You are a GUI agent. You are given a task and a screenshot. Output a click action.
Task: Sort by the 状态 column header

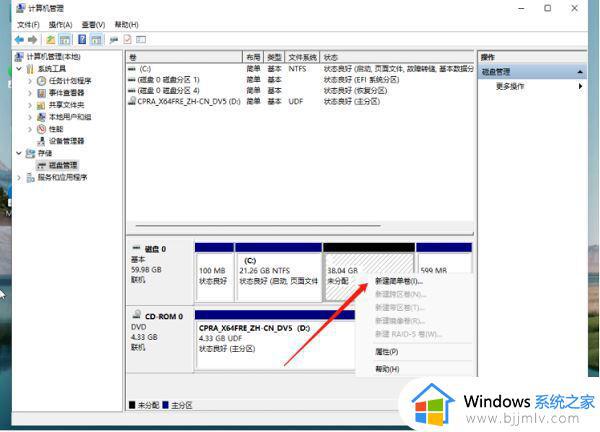397,57
